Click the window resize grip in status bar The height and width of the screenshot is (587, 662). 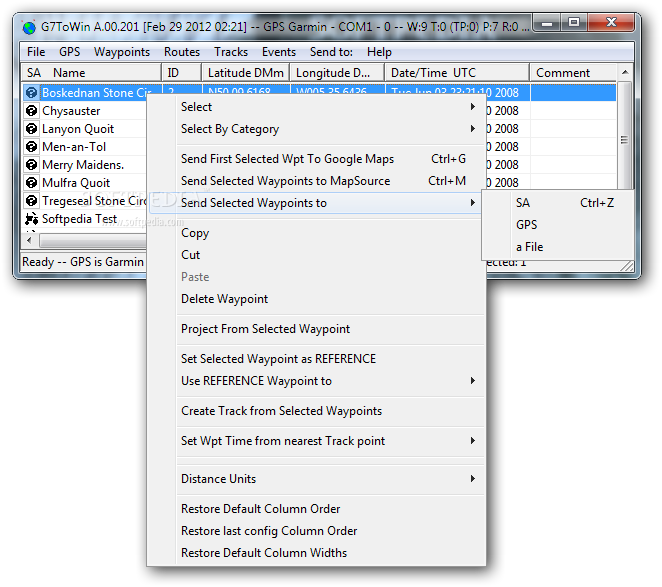point(627,265)
